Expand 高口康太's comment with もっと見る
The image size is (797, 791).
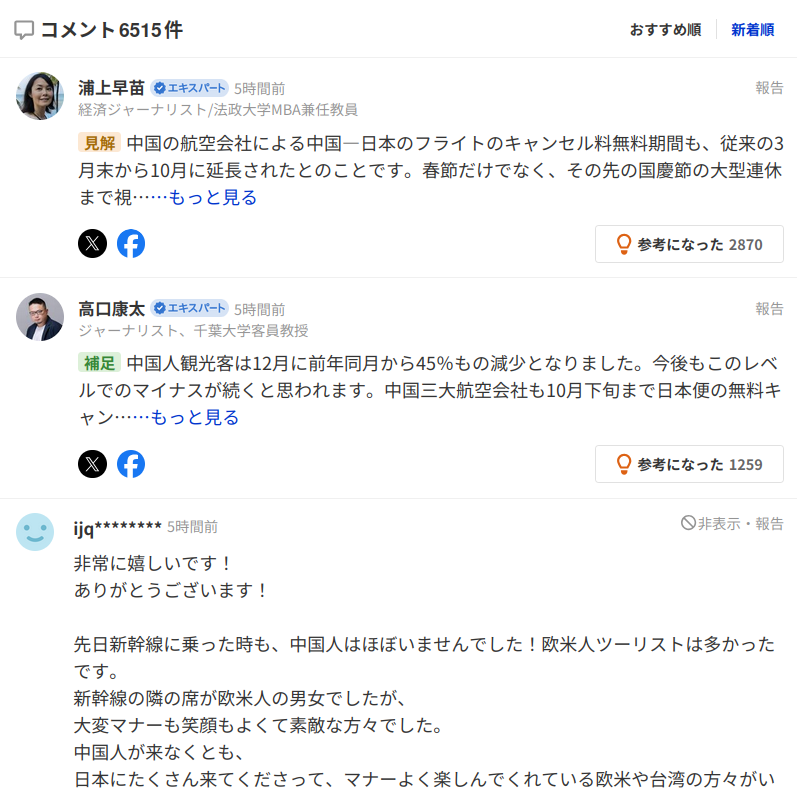point(195,417)
